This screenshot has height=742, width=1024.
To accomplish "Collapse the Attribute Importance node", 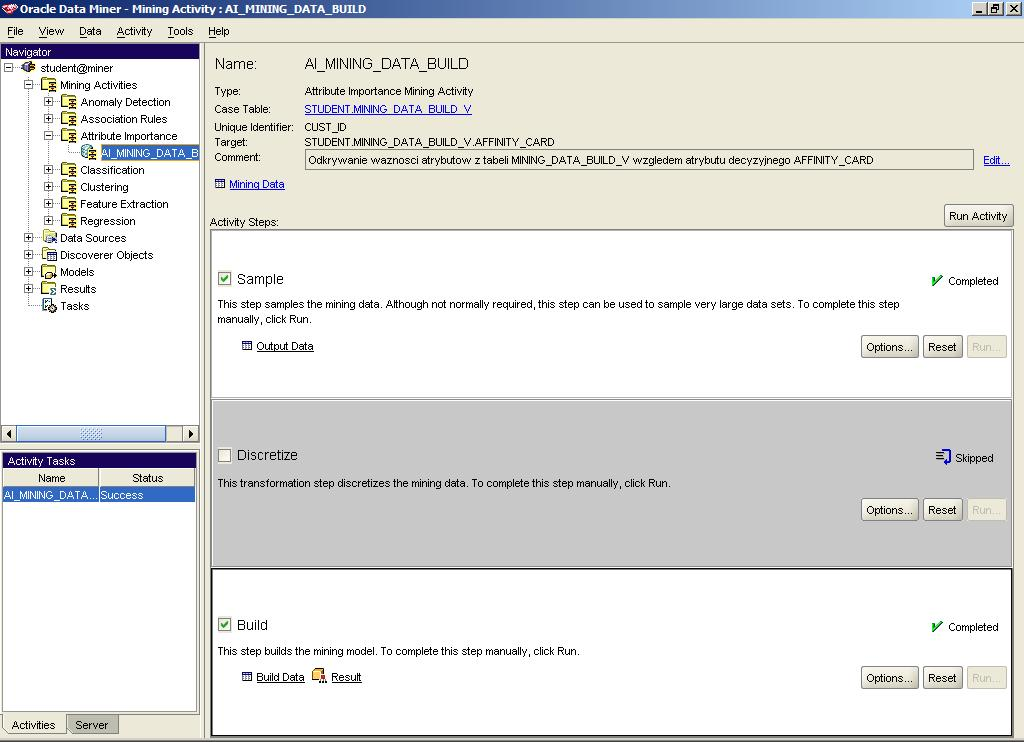I will (49, 135).
